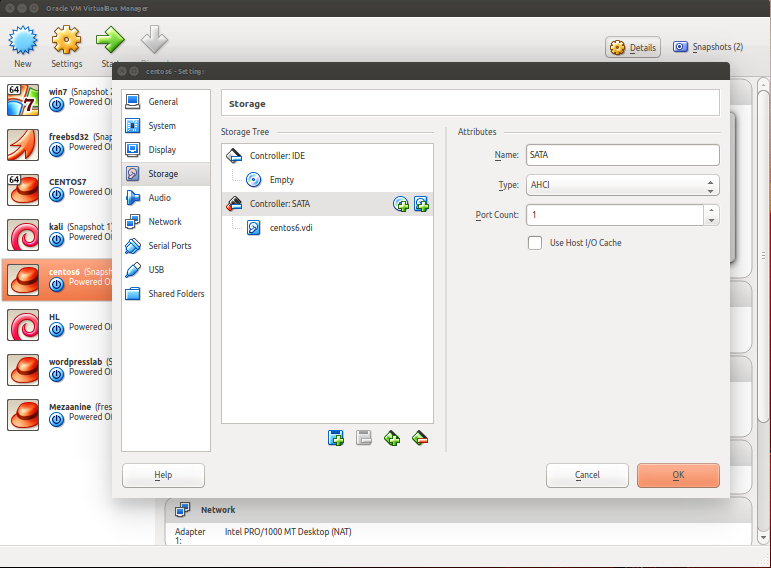Enable the Use Host I/O Cache checkbox
Image resolution: width=771 pixels, height=568 pixels.
coord(535,243)
